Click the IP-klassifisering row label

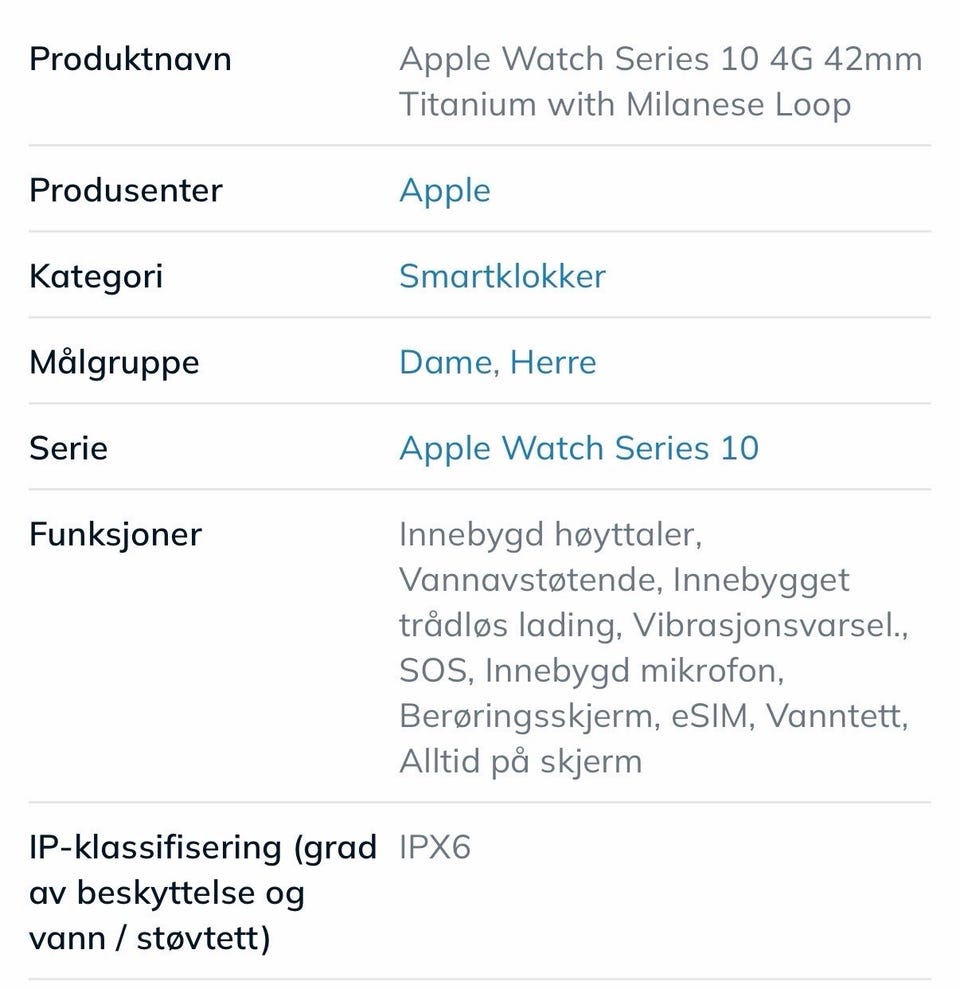pos(202,892)
